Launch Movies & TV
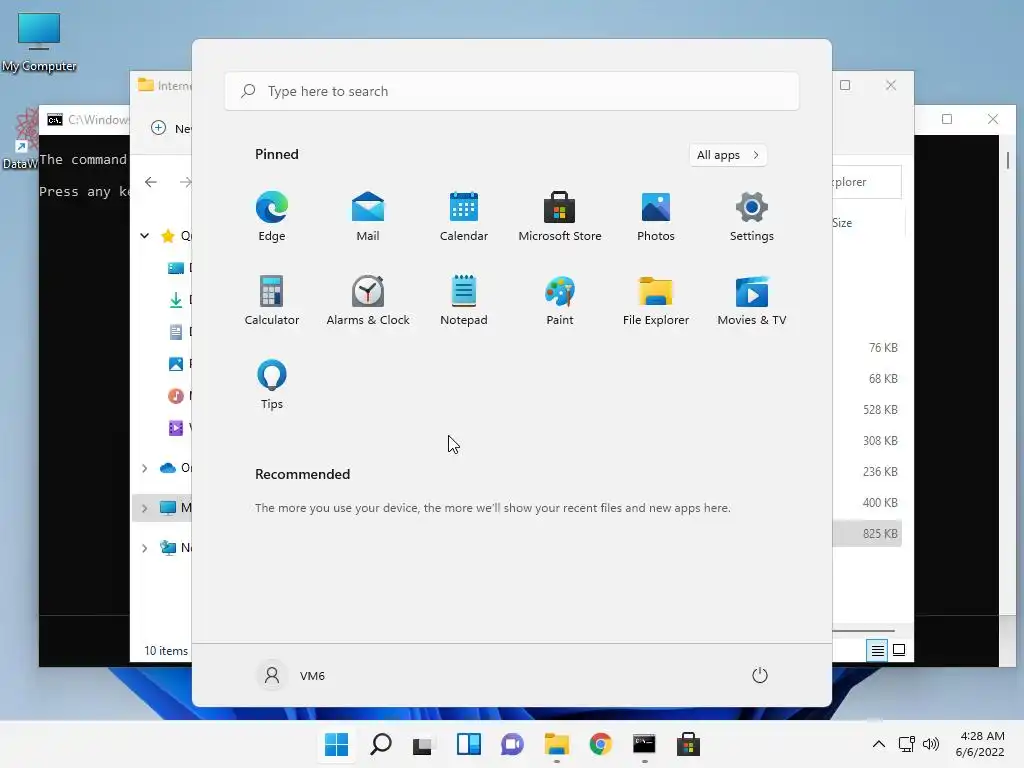 (752, 300)
